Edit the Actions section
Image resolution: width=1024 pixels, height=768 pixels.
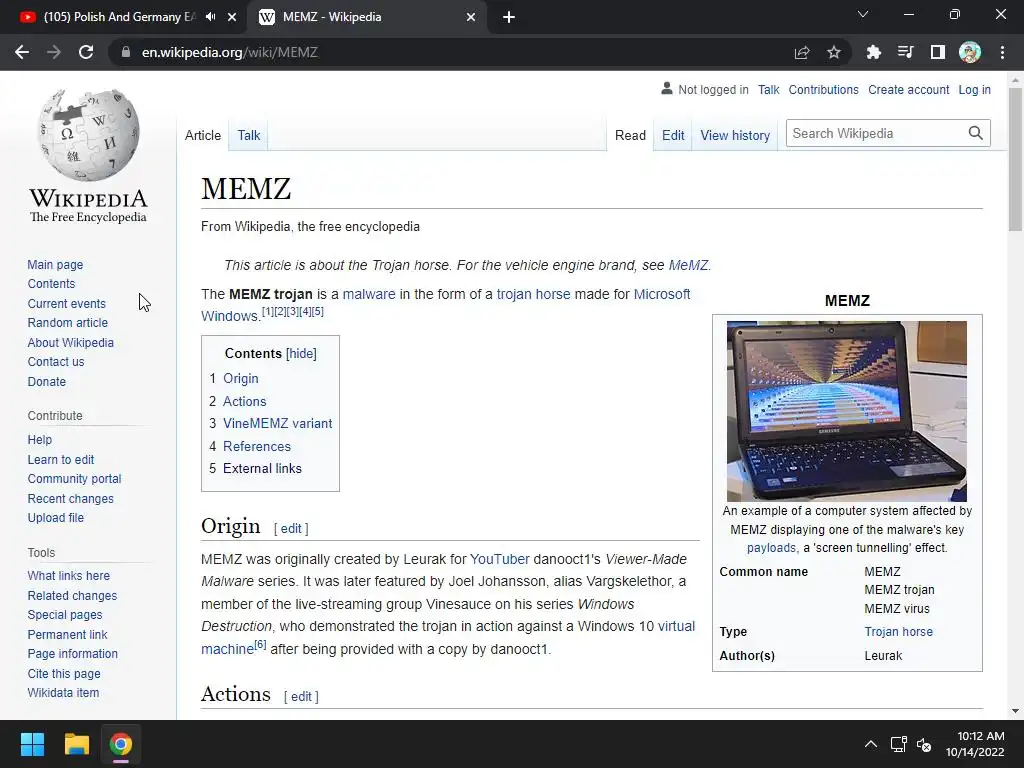[301, 696]
